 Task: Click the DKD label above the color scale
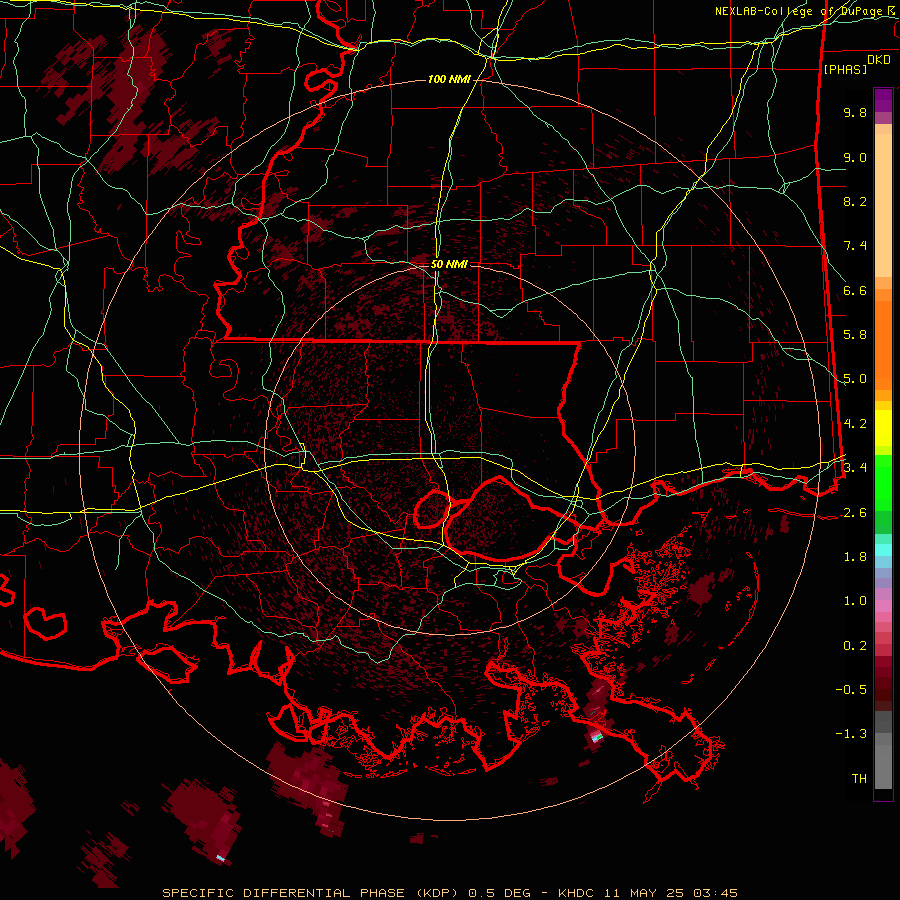pyautogui.click(x=879, y=60)
